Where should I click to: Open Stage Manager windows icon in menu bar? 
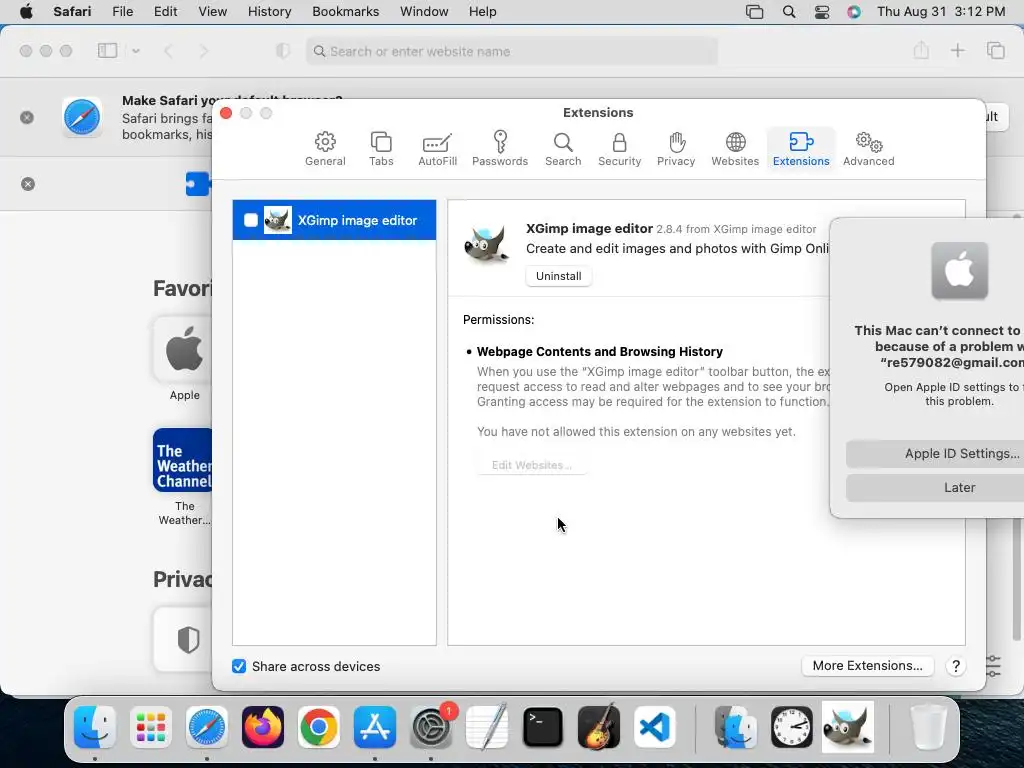[x=754, y=12]
